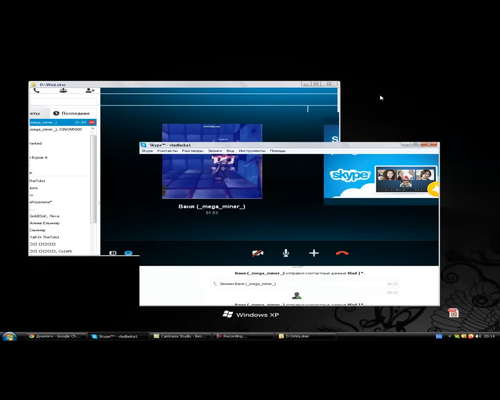Open Camtasia Studio from the taskbar
500x400 pixels.
click(181, 336)
